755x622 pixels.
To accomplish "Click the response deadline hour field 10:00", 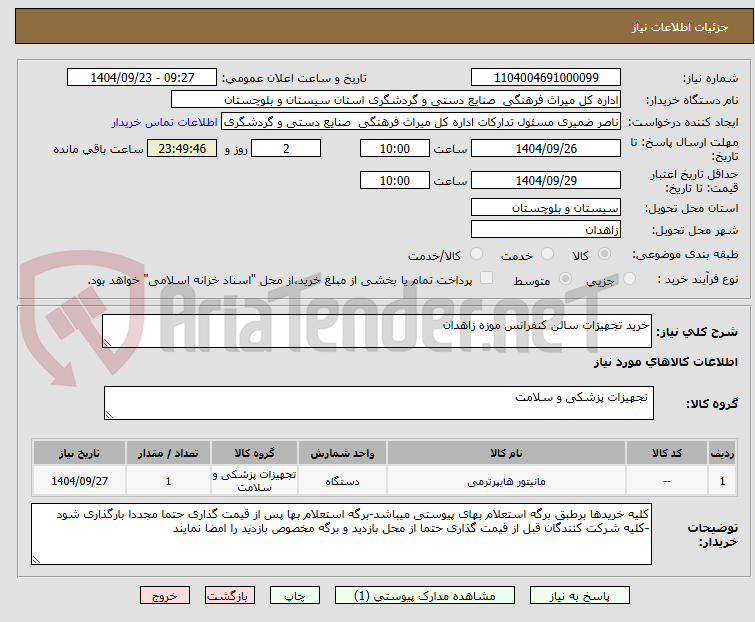I will click(x=394, y=148).
